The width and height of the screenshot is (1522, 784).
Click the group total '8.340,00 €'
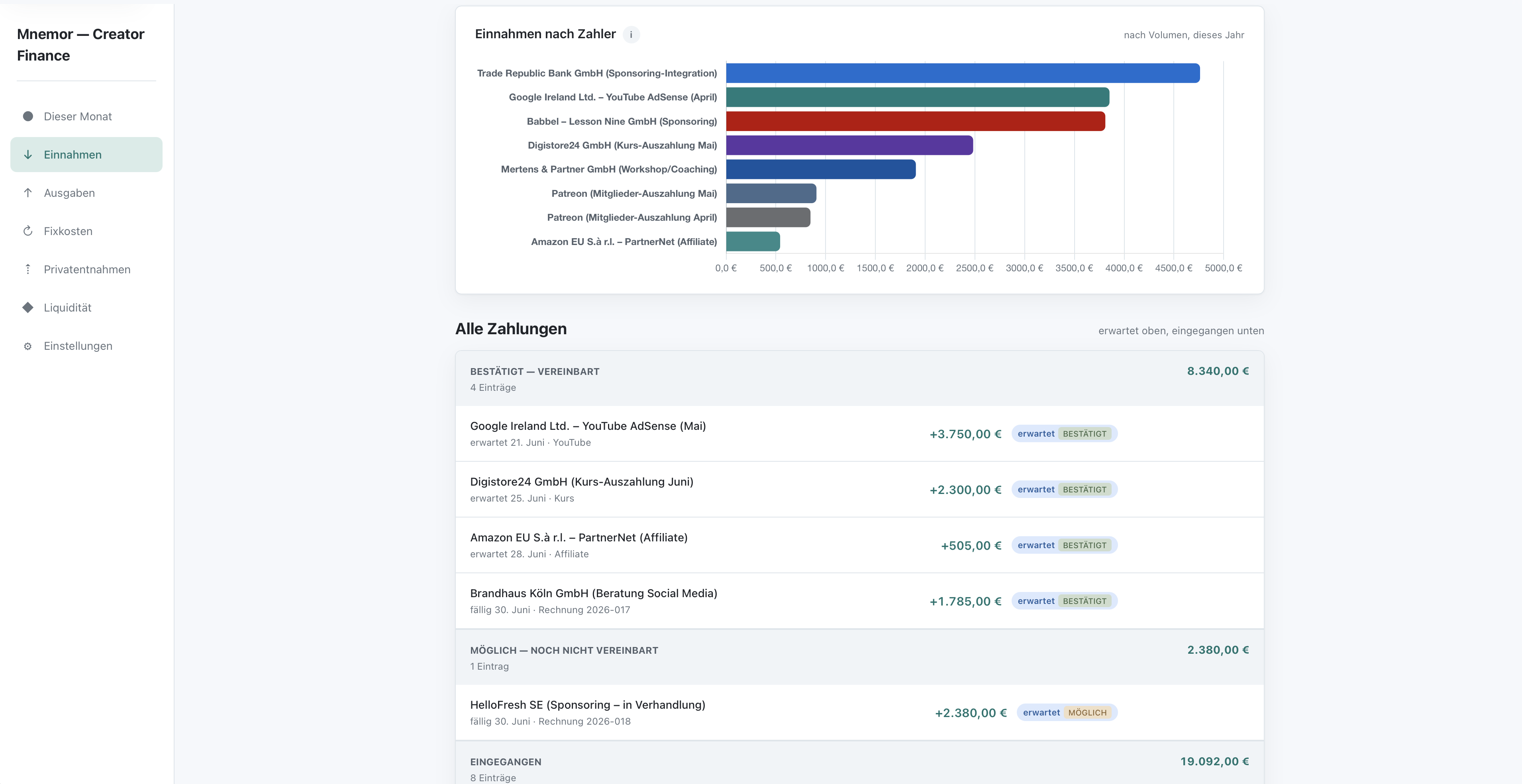pyautogui.click(x=1218, y=371)
